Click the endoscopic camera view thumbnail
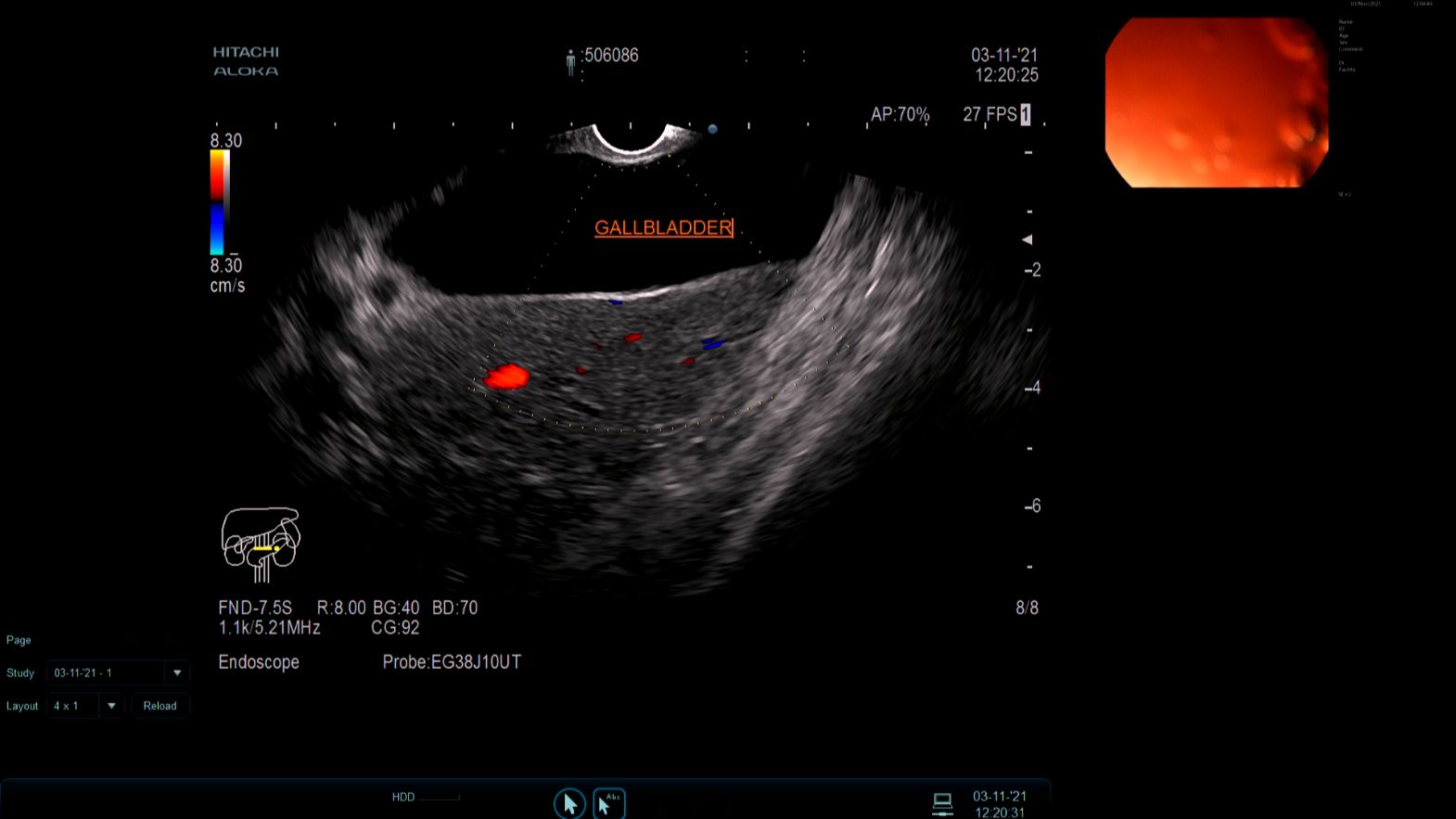Screen dimensions: 1456x819 pyautogui.click(x=1217, y=102)
